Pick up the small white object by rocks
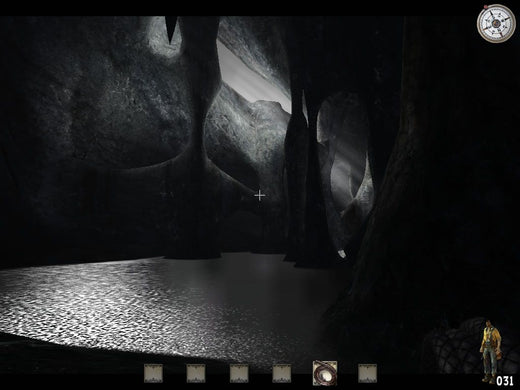 [342, 254]
